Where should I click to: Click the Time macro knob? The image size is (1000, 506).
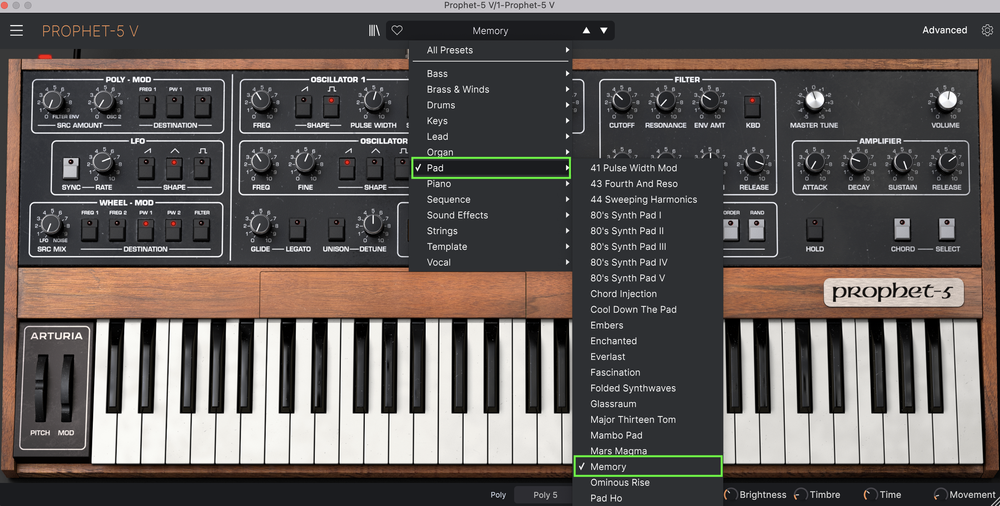point(870,495)
